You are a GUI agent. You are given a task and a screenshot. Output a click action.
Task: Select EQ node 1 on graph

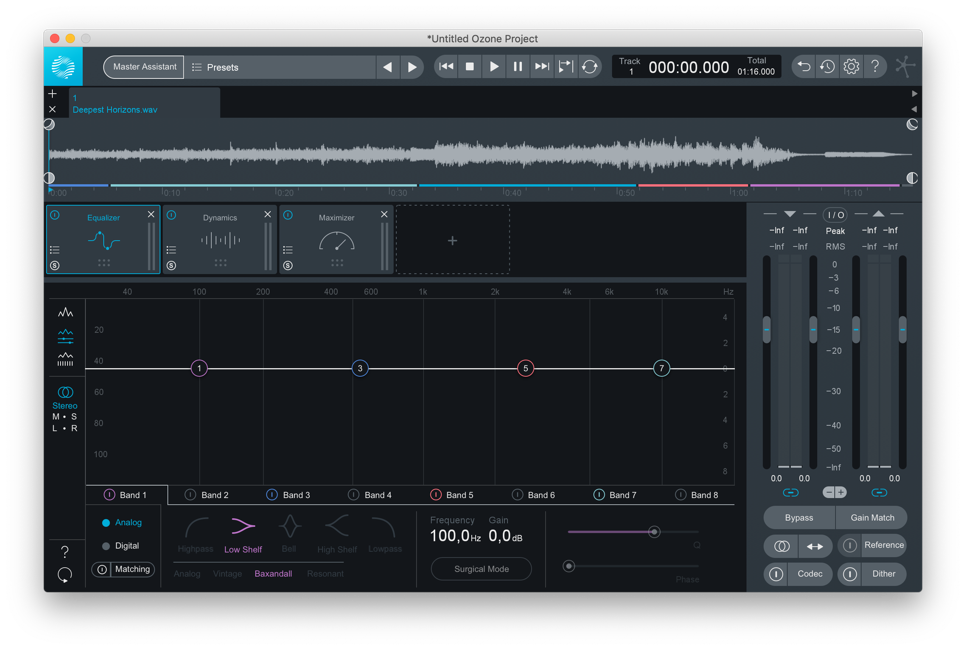coord(199,368)
